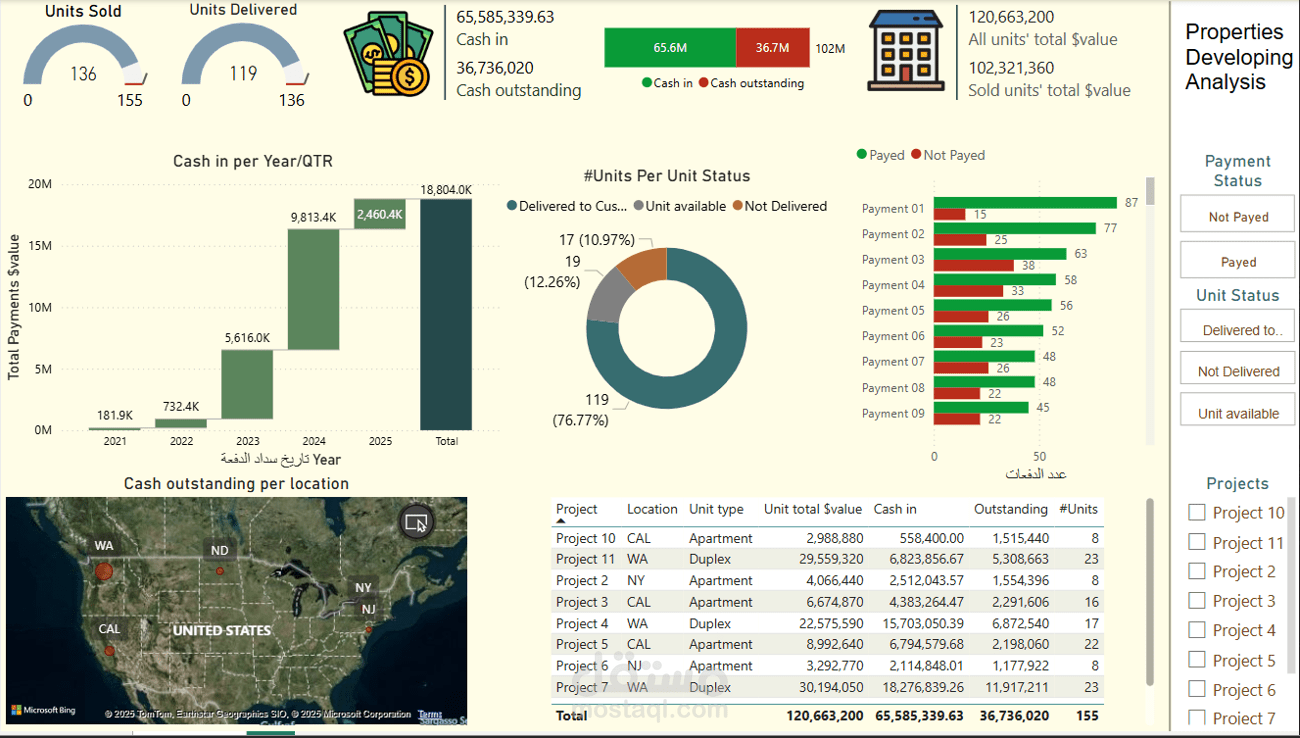
Task: Click the Microsoft Bing logo on map
Action: [x=42, y=710]
